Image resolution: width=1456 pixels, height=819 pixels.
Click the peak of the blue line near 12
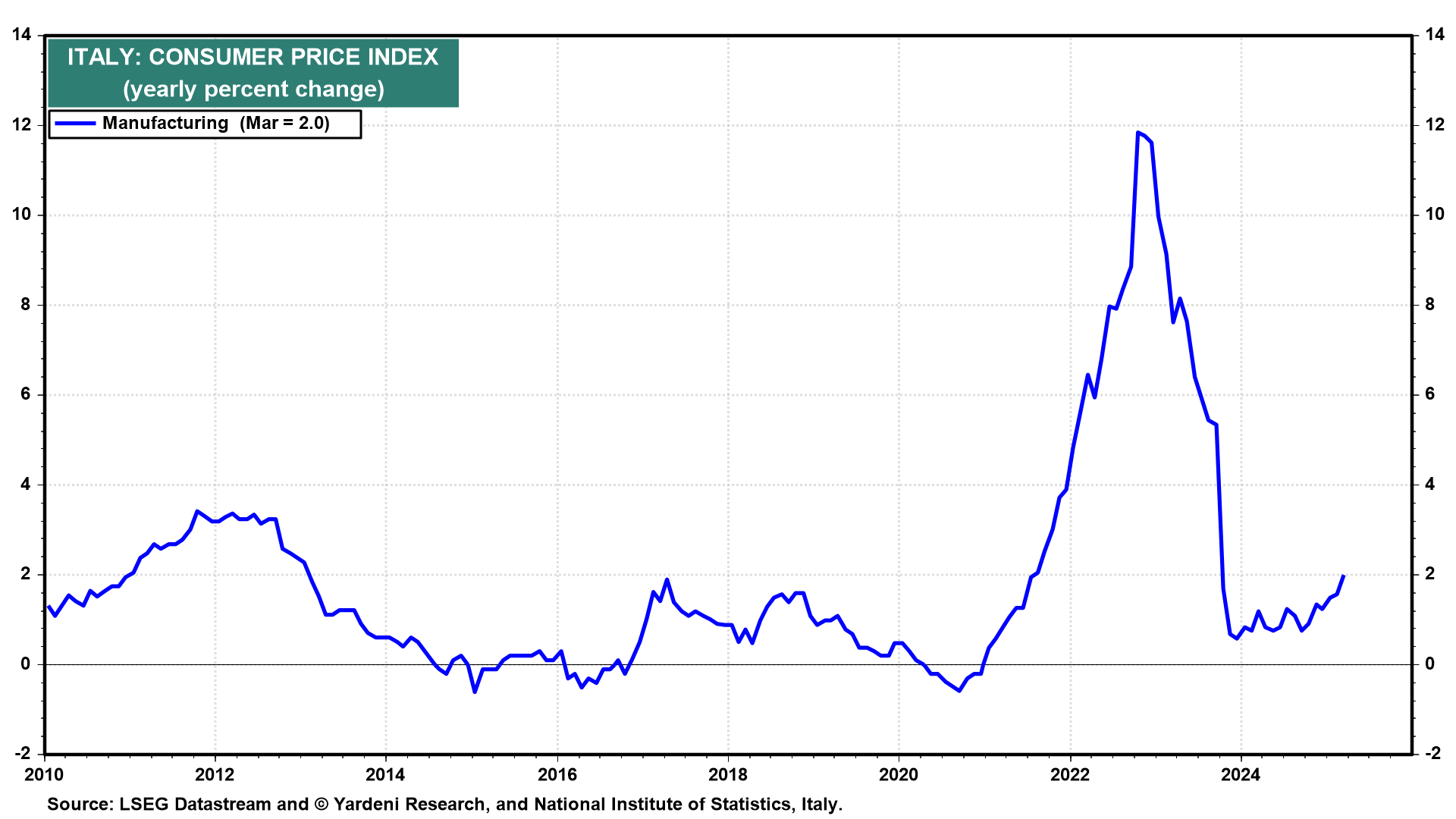pyautogui.click(x=1138, y=133)
